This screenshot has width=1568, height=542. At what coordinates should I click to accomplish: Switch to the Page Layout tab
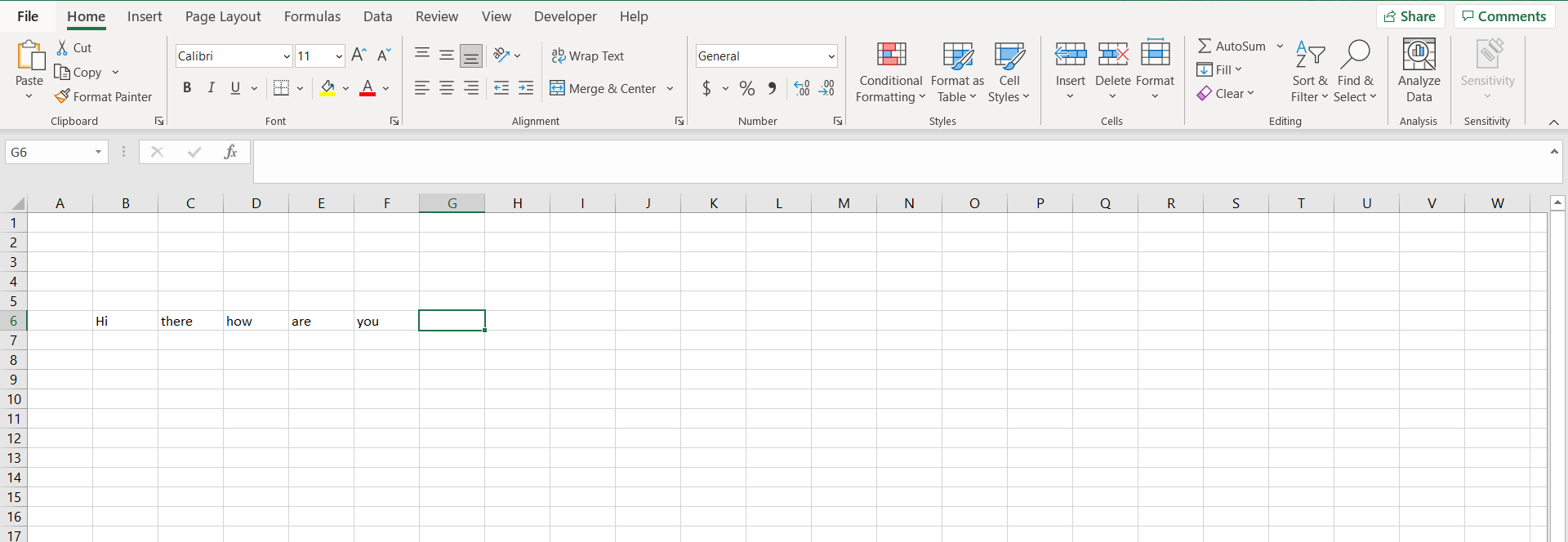pyautogui.click(x=223, y=16)
